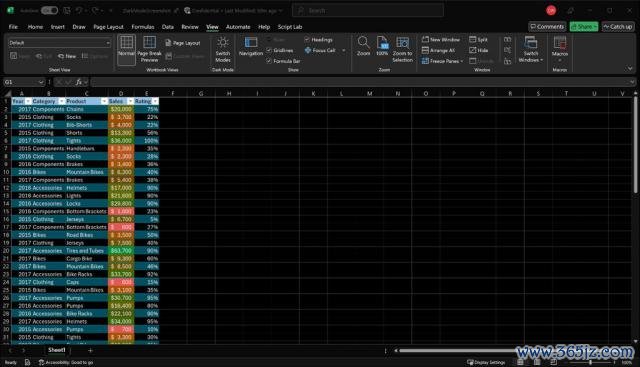Open the user account avatar
640x367 pixels.
click(551, 11)
